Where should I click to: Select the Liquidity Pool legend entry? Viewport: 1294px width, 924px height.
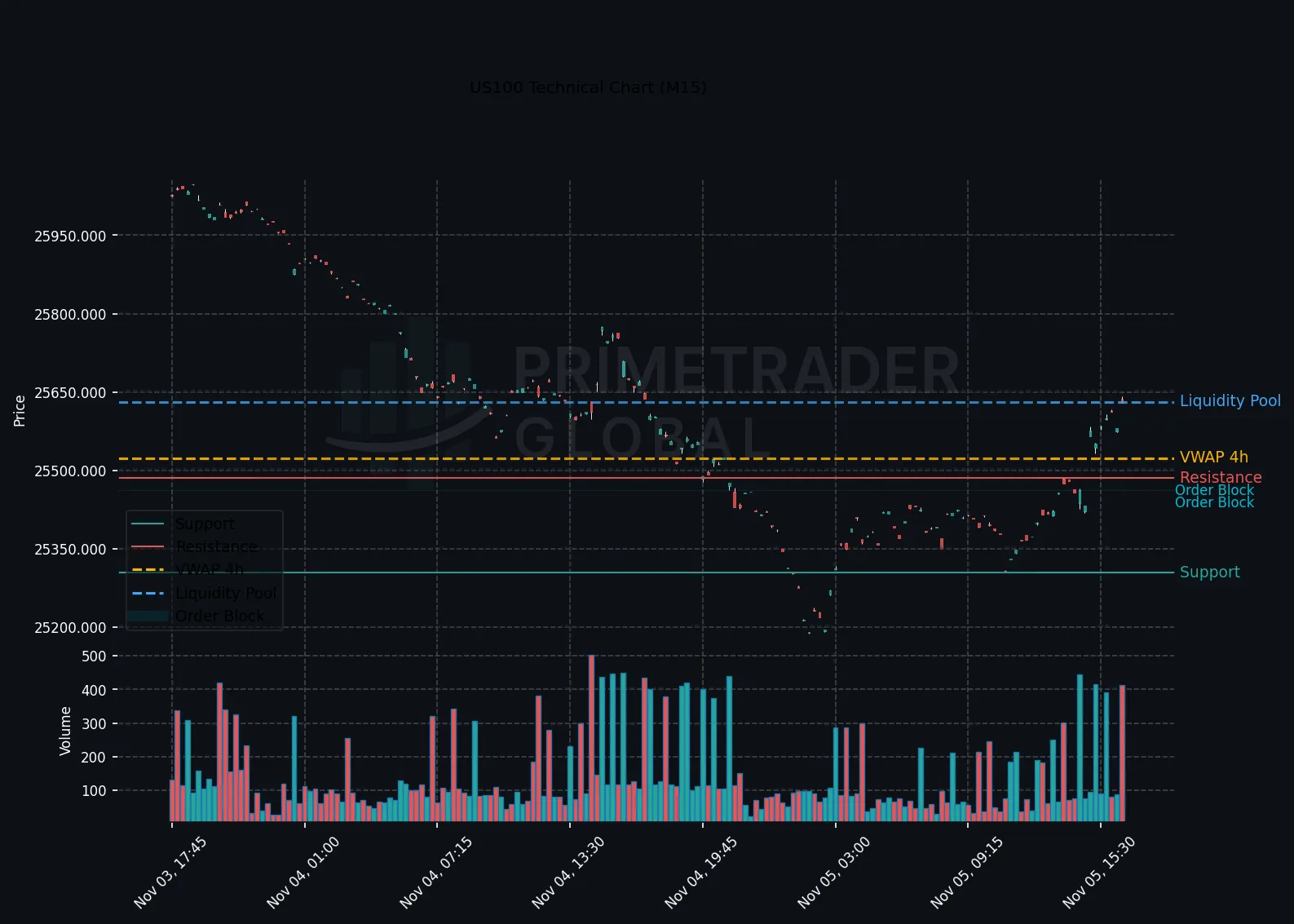pyautogui.click(x=226, y=593)
